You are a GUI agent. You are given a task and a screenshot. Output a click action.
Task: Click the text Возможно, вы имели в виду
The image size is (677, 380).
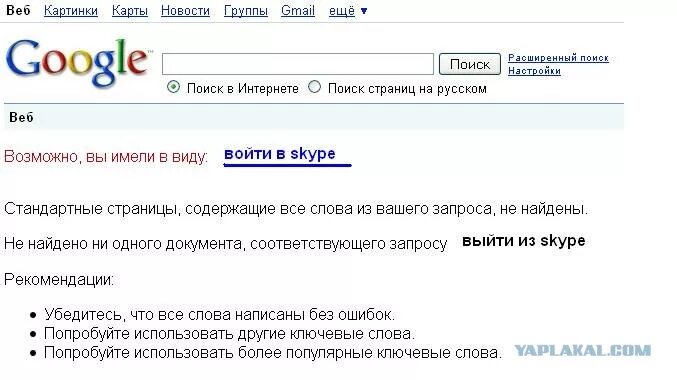106,156
